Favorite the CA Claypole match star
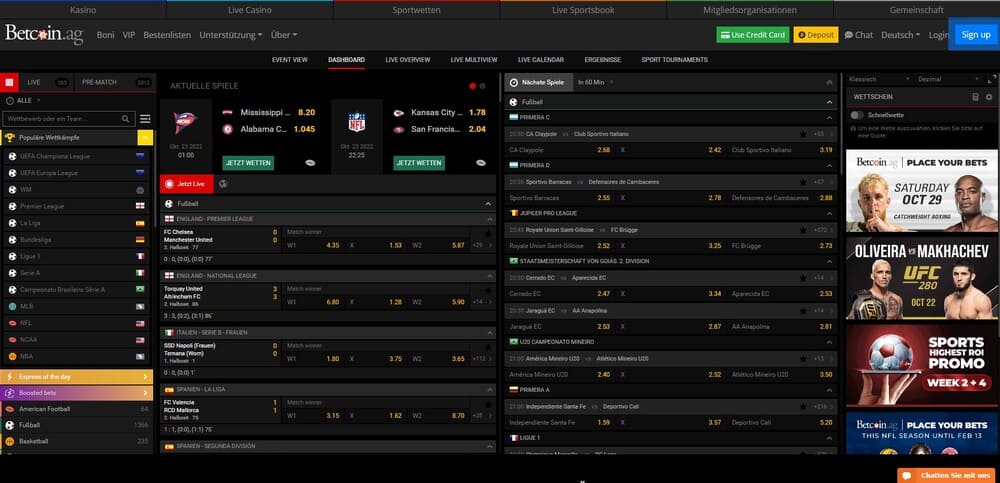This screenshot has height=483, width=1000. click(803, 134)
